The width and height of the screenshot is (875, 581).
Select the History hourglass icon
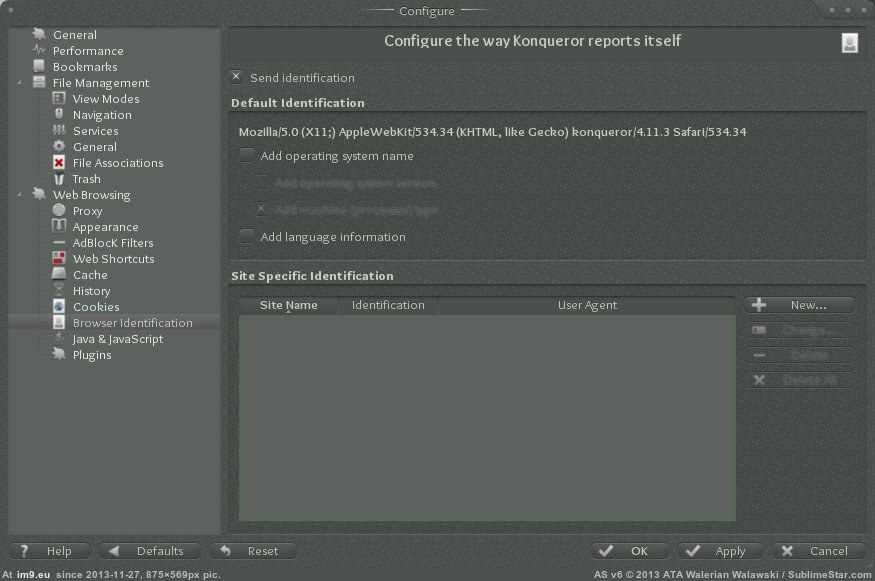pos(59,290)
